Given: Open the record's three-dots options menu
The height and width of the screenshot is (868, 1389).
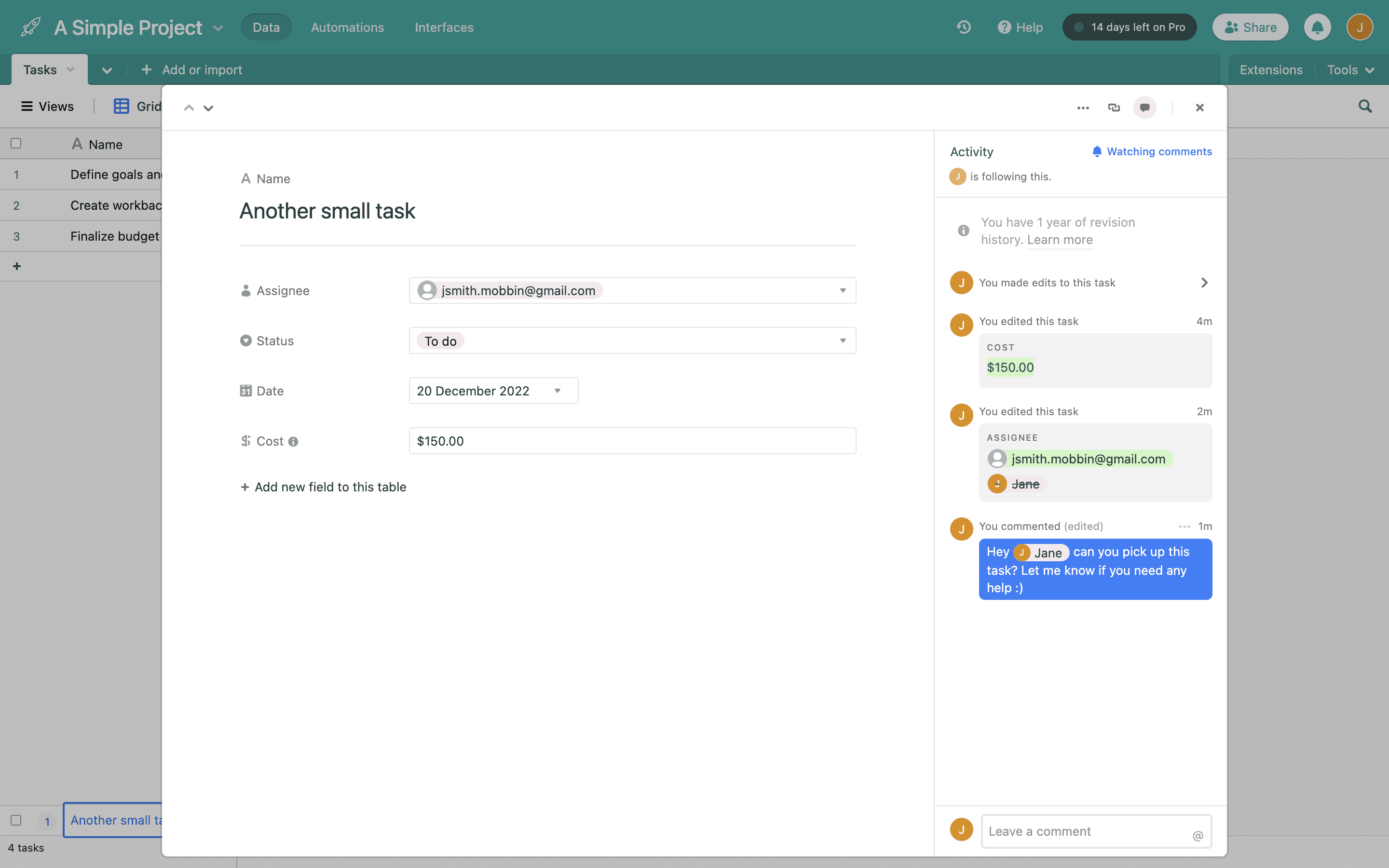Looking at the screenshot, I should coord(1082,108).
